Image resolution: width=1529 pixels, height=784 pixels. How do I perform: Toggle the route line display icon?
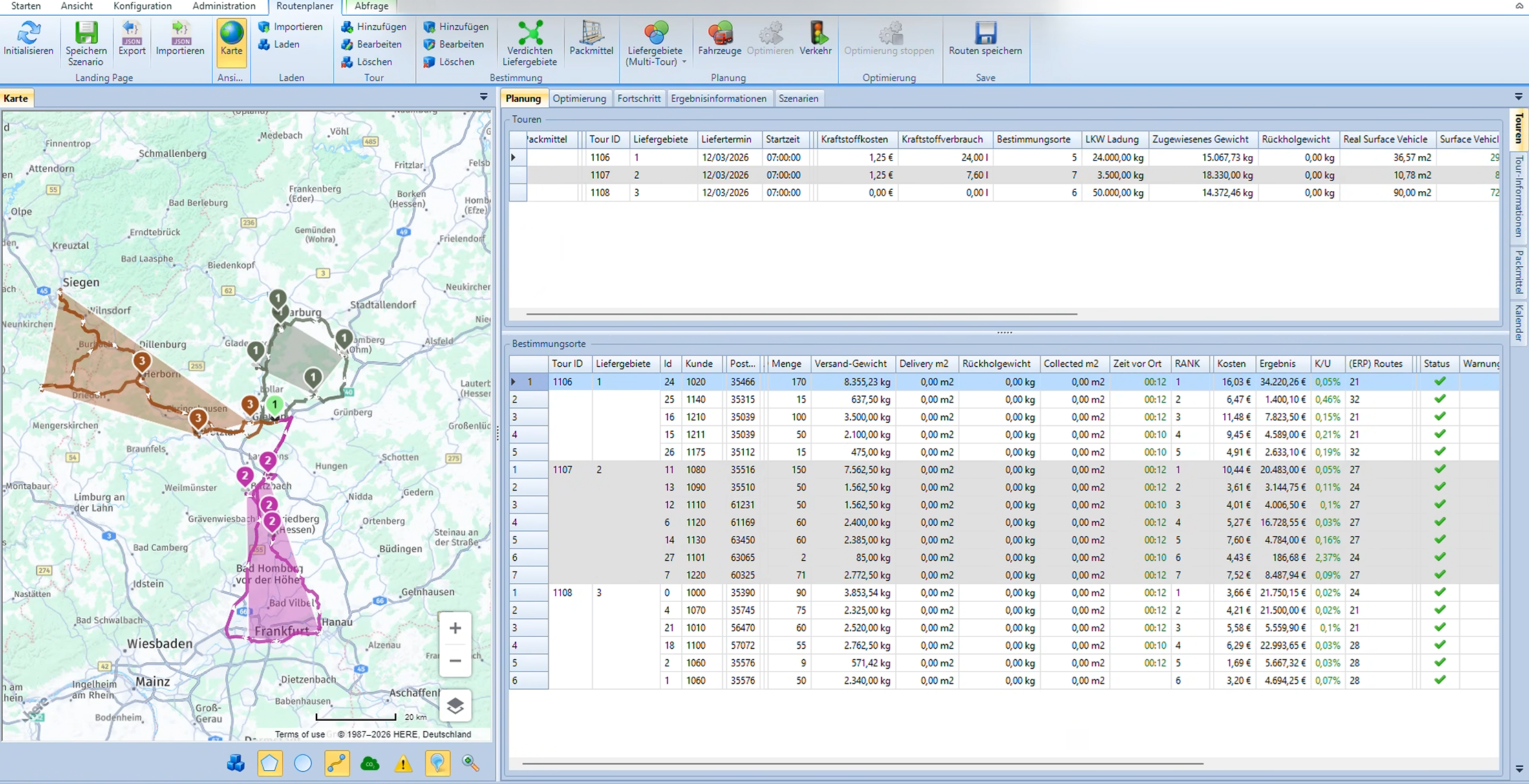(x=336, y=763)
